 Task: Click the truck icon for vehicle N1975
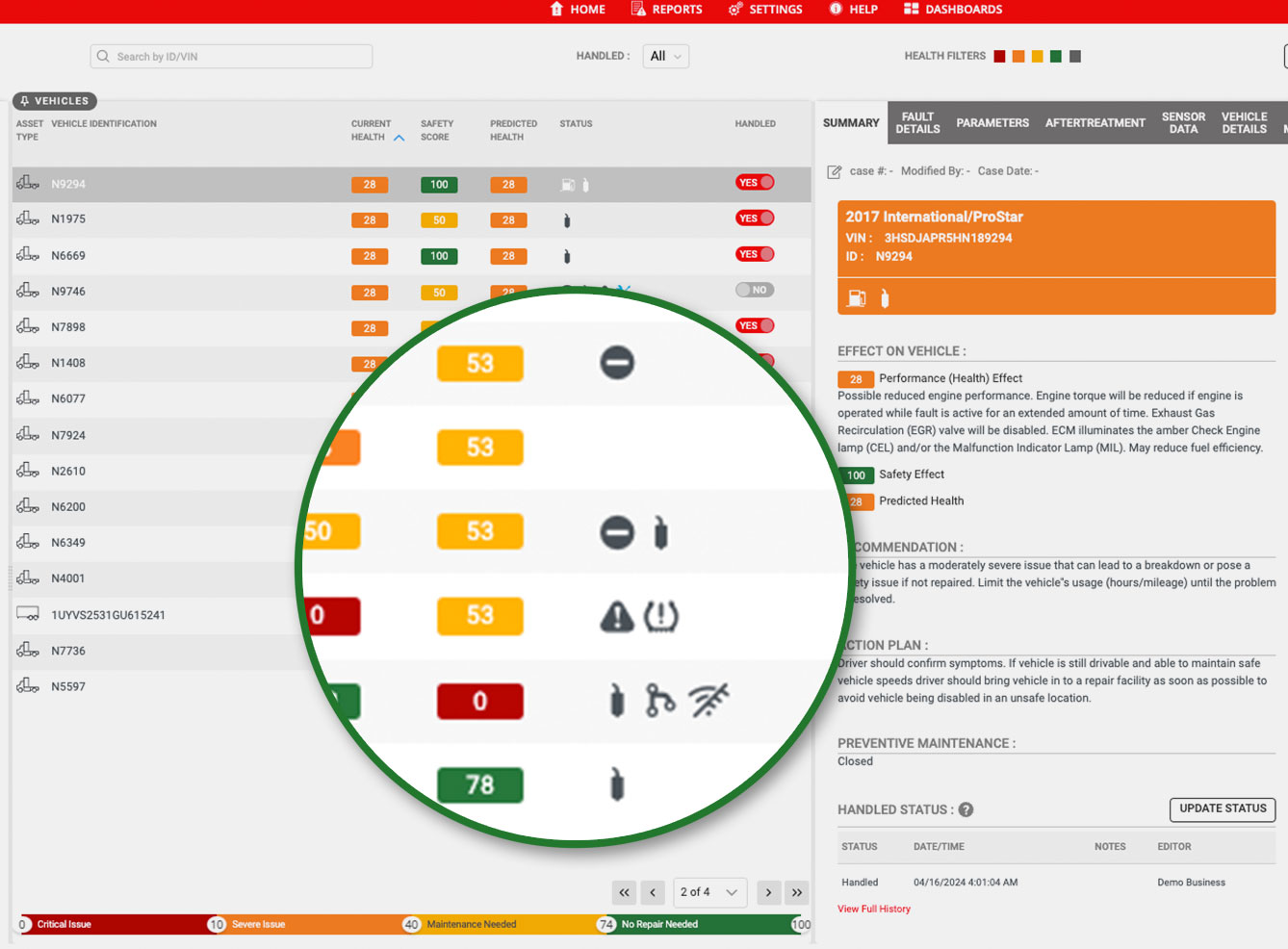[x=28, y=218]
